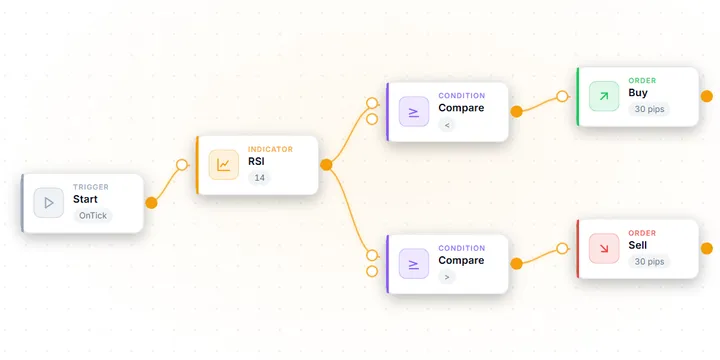The width and height of the screenshot is (720, 360).
Task: Click the 14 period badge on RSI
Action: click(x=259, y=178)
